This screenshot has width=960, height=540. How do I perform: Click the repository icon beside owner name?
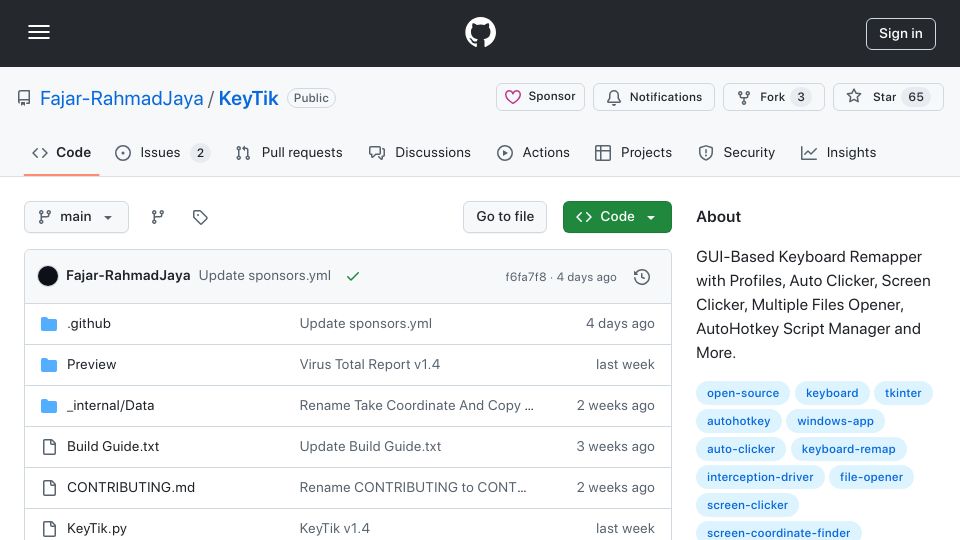tap(24, 98)
